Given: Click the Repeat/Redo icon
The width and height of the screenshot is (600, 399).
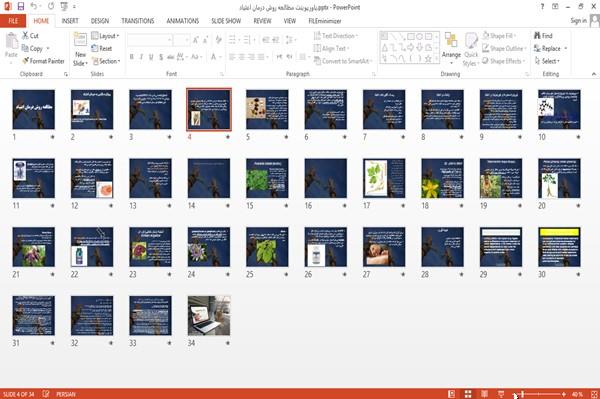Looking at the screenshot, I should (51, 7).
